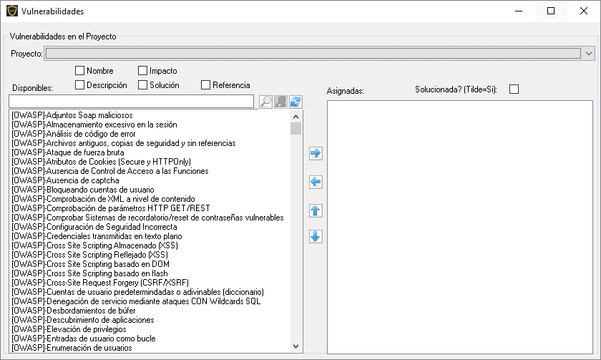Viewport: 601px width, 360px height.
Task: Enable the Impacto checkbox
Action: pyautogui.click(x=143, y=71)
